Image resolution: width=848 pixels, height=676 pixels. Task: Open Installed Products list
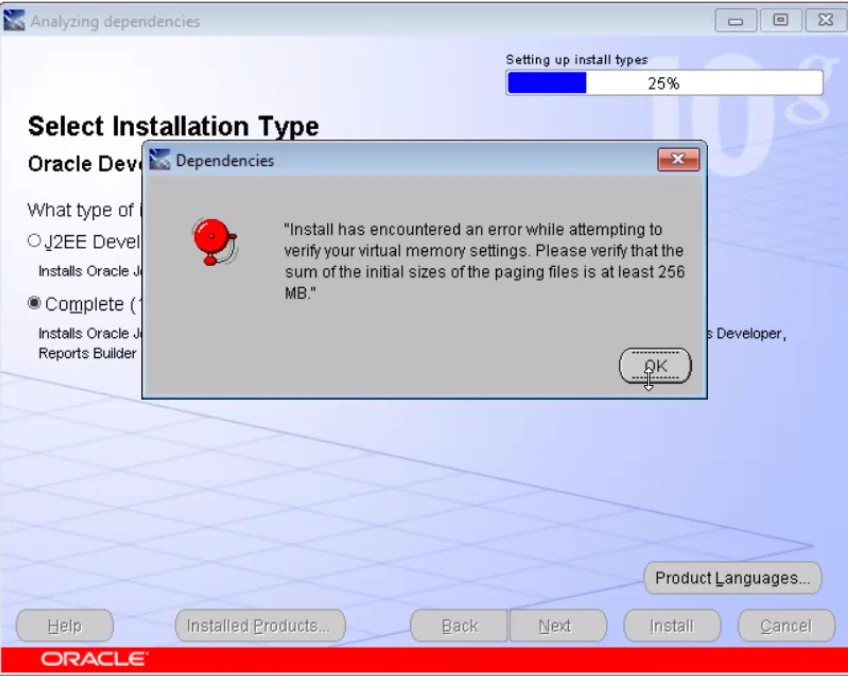pyautogui.click(x=260, y=626)
